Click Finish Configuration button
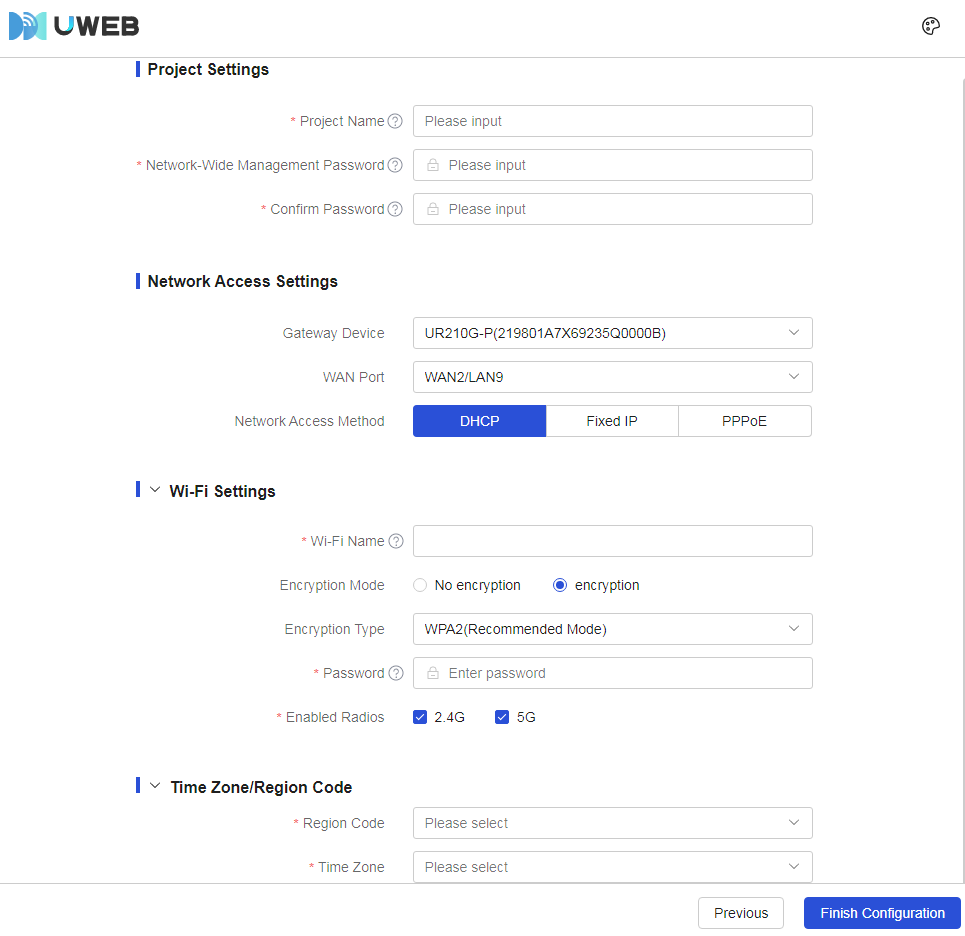The height and width of the screenshot is (936, 965). (882, 913)
